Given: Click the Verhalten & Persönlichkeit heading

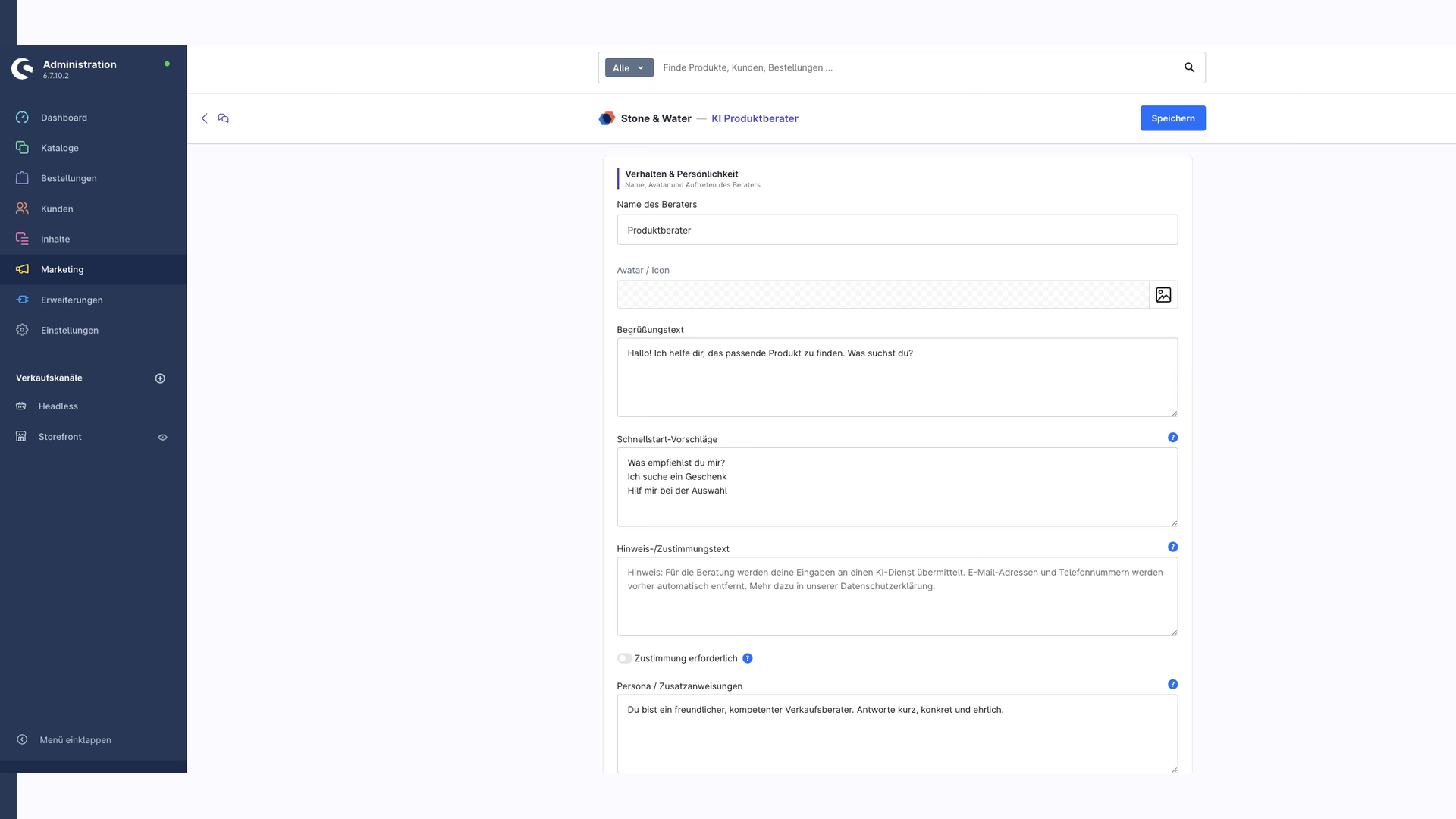Looking at the screenshot, I should [x=681, y=174].
